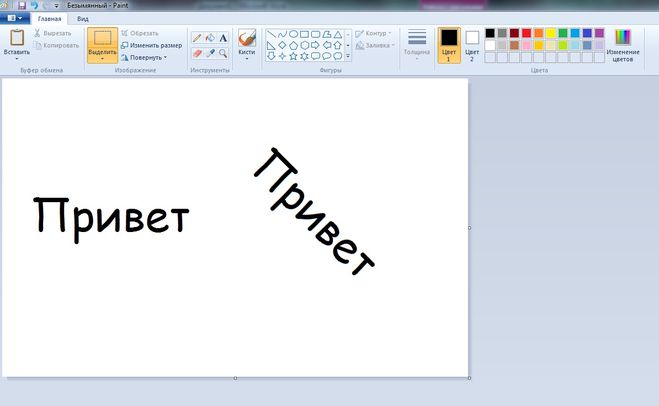Screen dimensions: 659x406
Task: Click the canvas bottom-right resize handle
Action: [x=469, y=378]
